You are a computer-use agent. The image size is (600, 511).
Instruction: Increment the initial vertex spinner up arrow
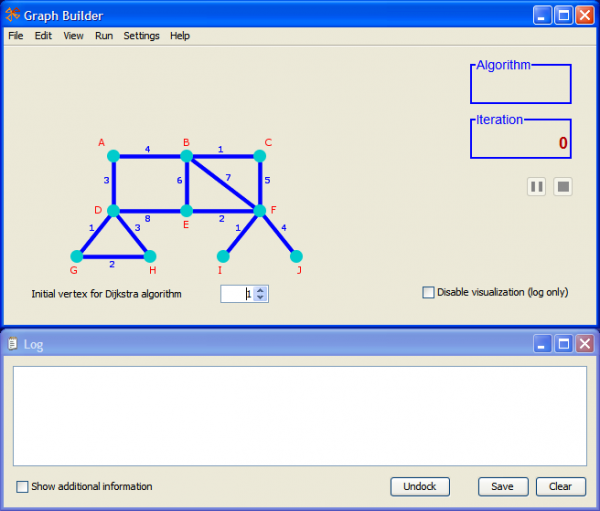[x=260, y=291]
